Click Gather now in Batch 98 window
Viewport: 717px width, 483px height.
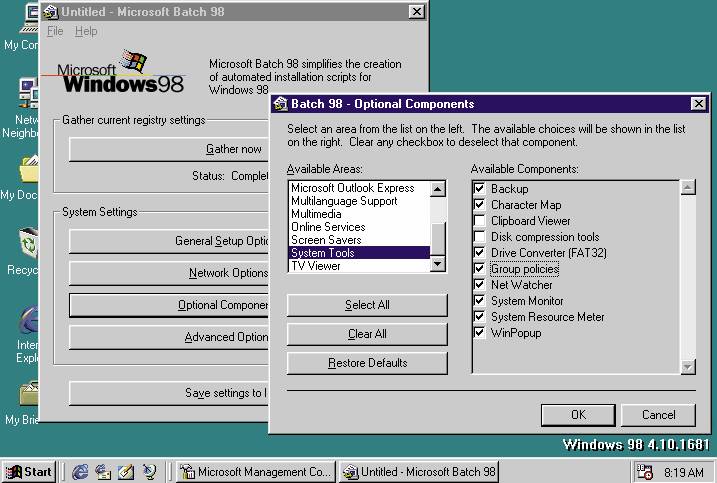point(169,149)
